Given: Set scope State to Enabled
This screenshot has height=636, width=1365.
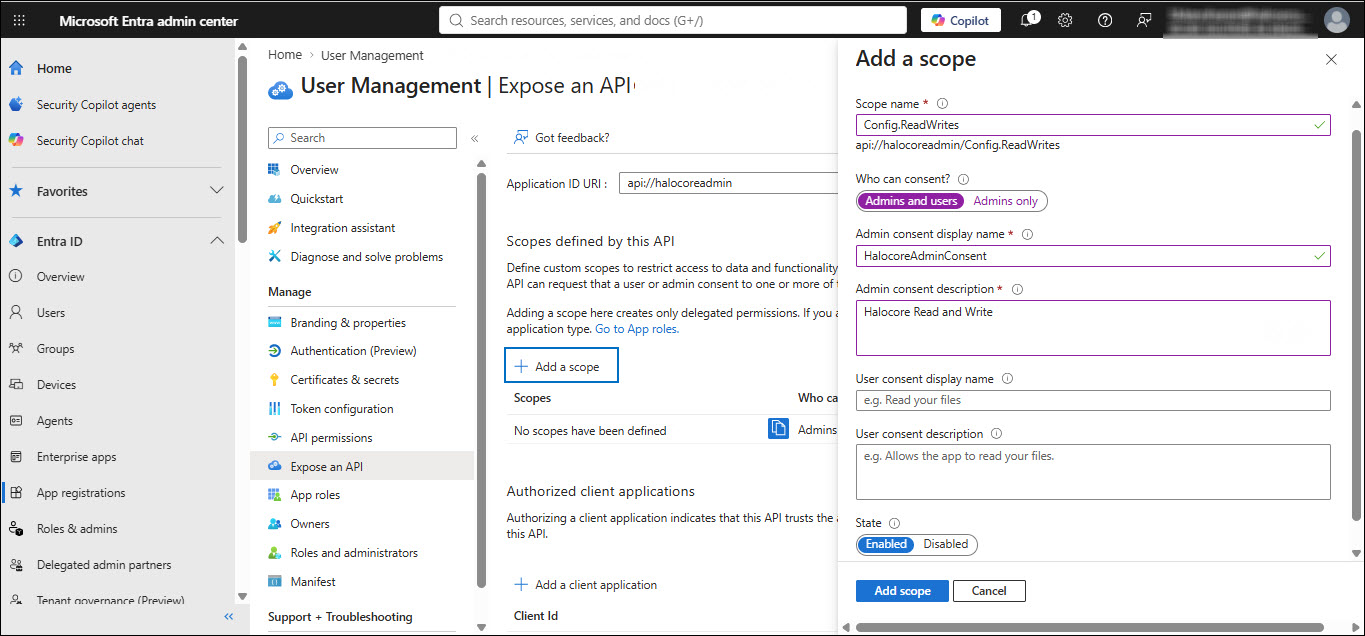Looking at the screenshot, I should click(x=886, y=545).
